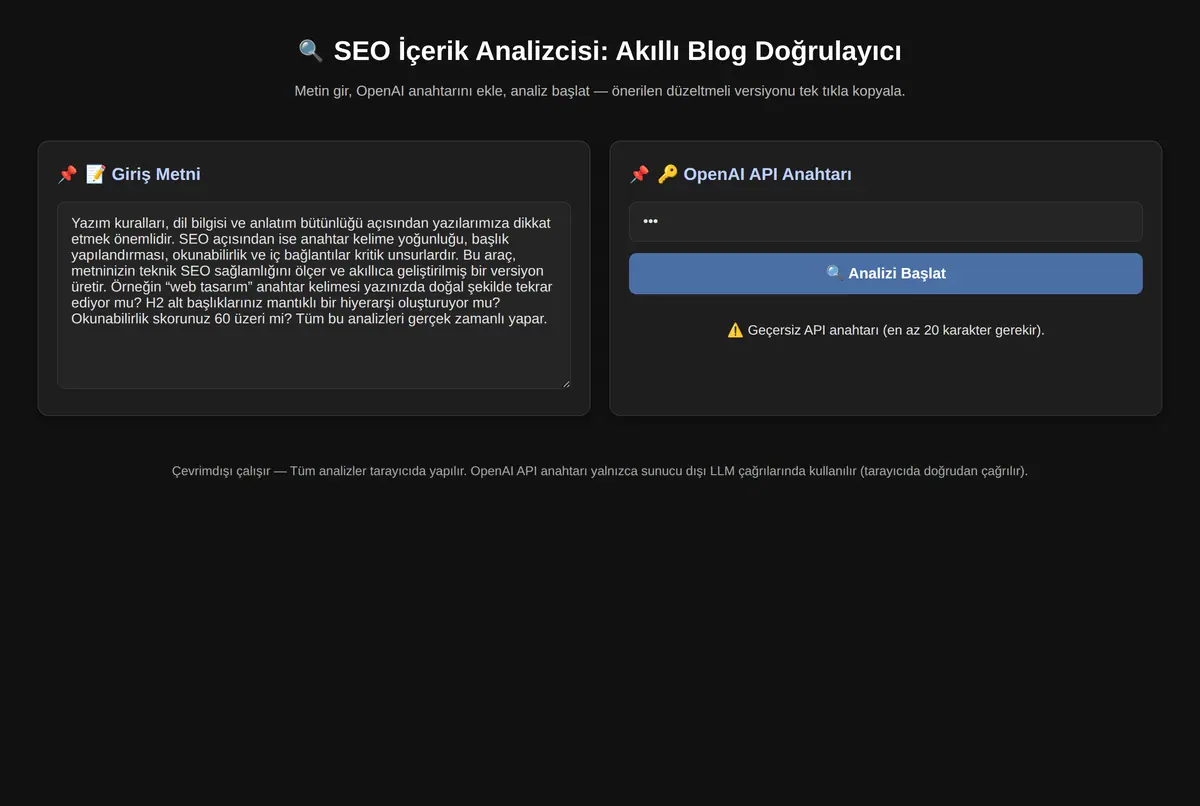Click the textarea resize handle corner
This screenshot has height=806, width=1200.
[x=565, y=382]
